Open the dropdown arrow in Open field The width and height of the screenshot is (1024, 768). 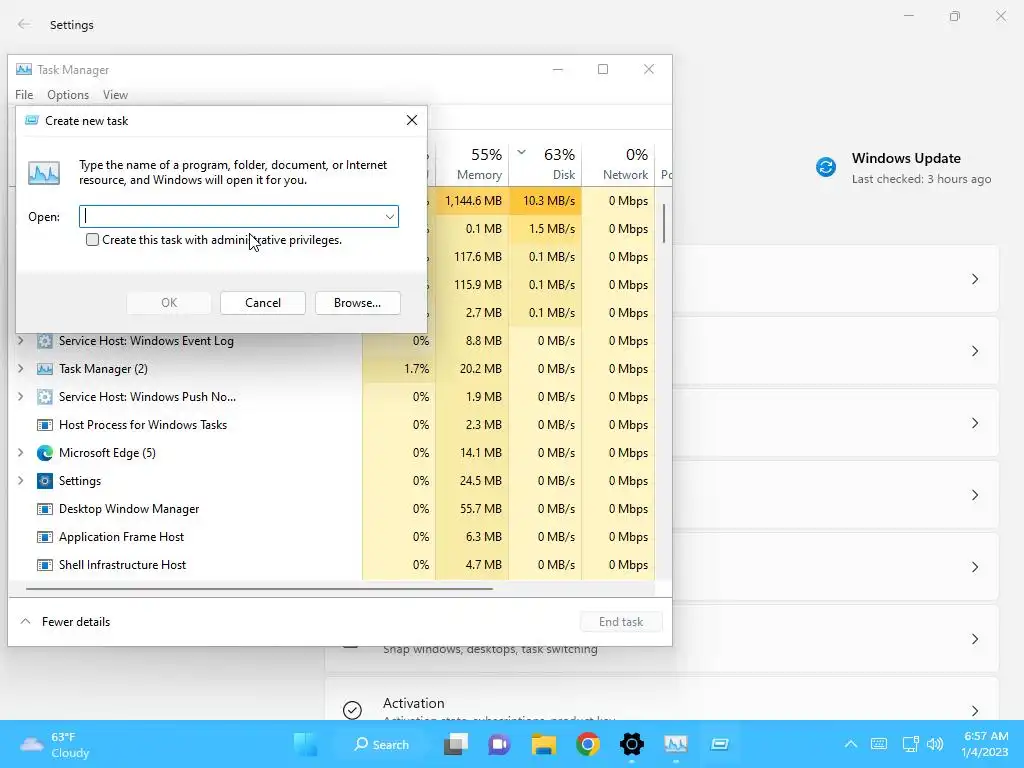[389, 217]
